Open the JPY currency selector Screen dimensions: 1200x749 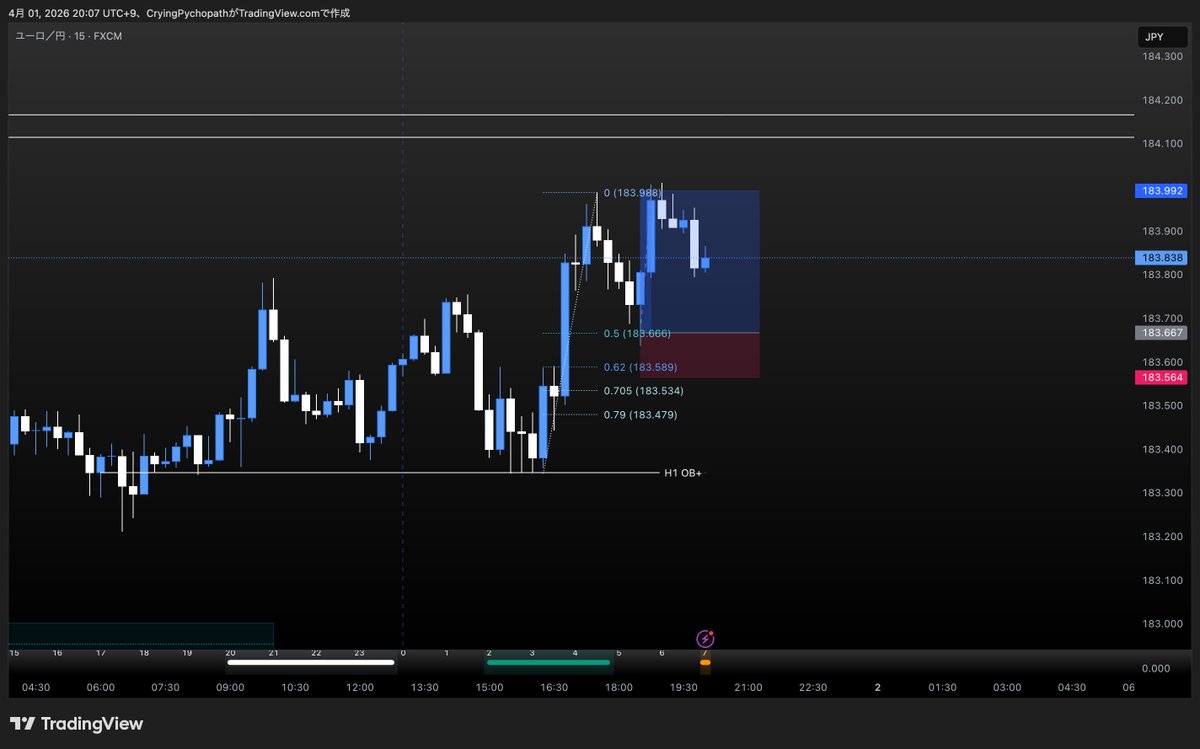(1164, 37)
